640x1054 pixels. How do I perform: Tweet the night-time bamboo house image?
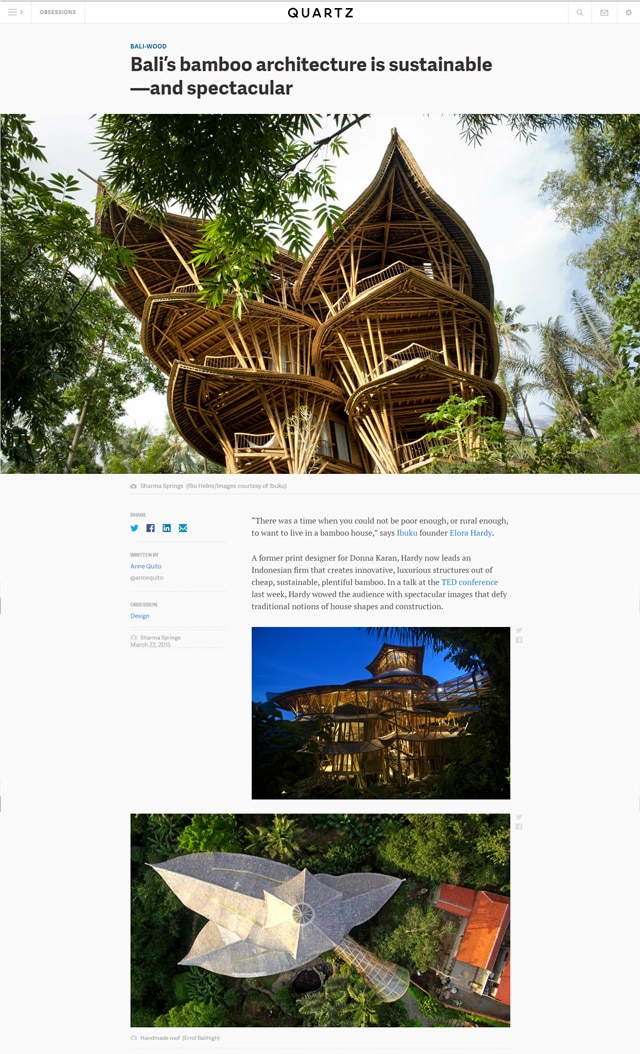click(x=518, y=631)
